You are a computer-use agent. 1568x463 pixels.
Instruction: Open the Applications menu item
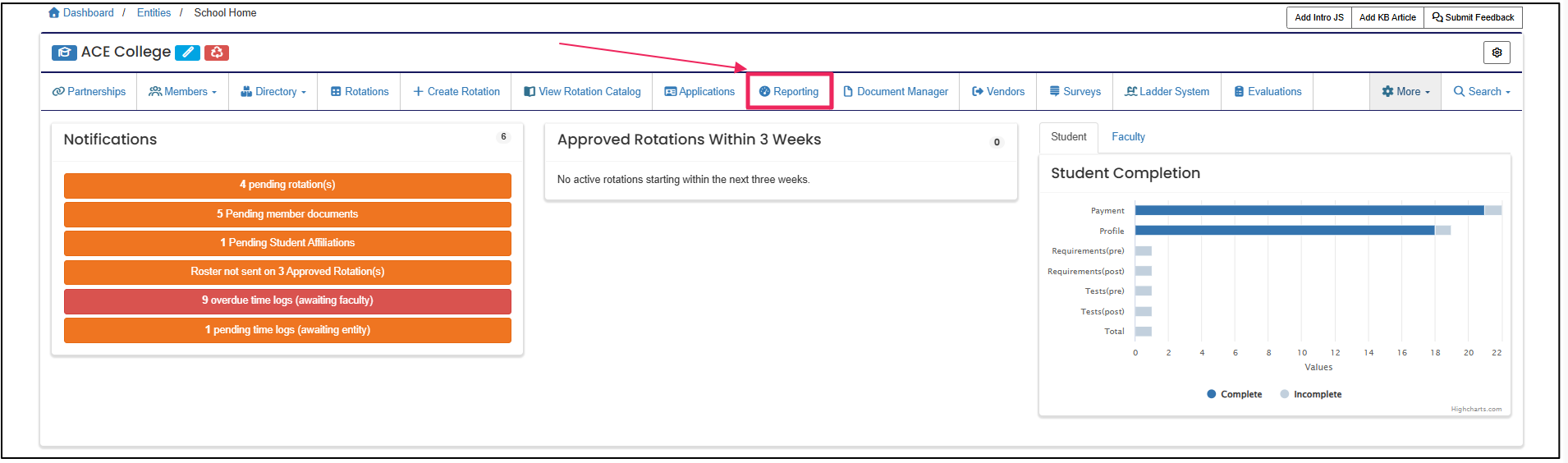point(699,92)
